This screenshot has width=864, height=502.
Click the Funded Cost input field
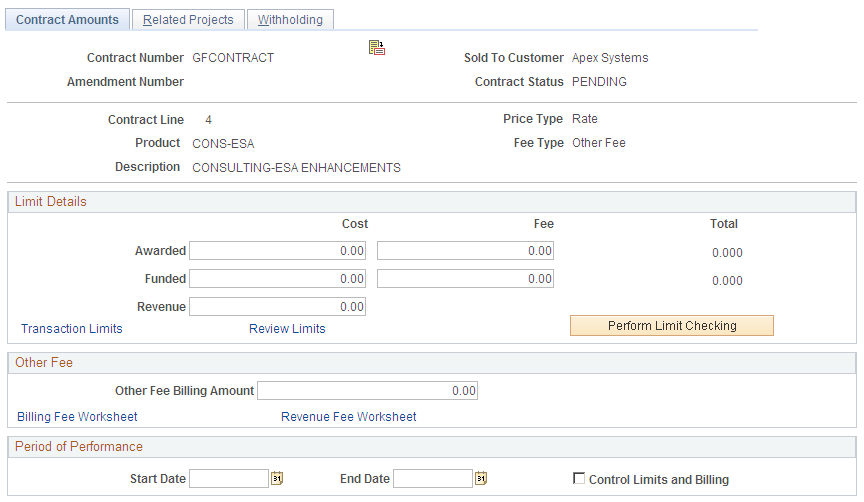tap(278, 279)
